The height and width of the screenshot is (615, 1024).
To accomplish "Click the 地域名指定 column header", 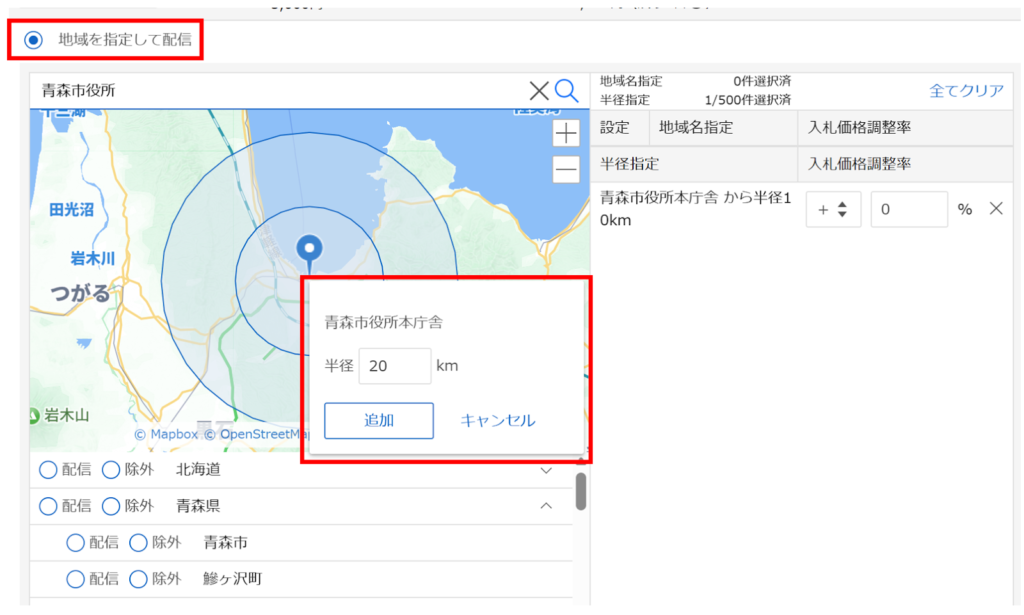I will point(696,127).
